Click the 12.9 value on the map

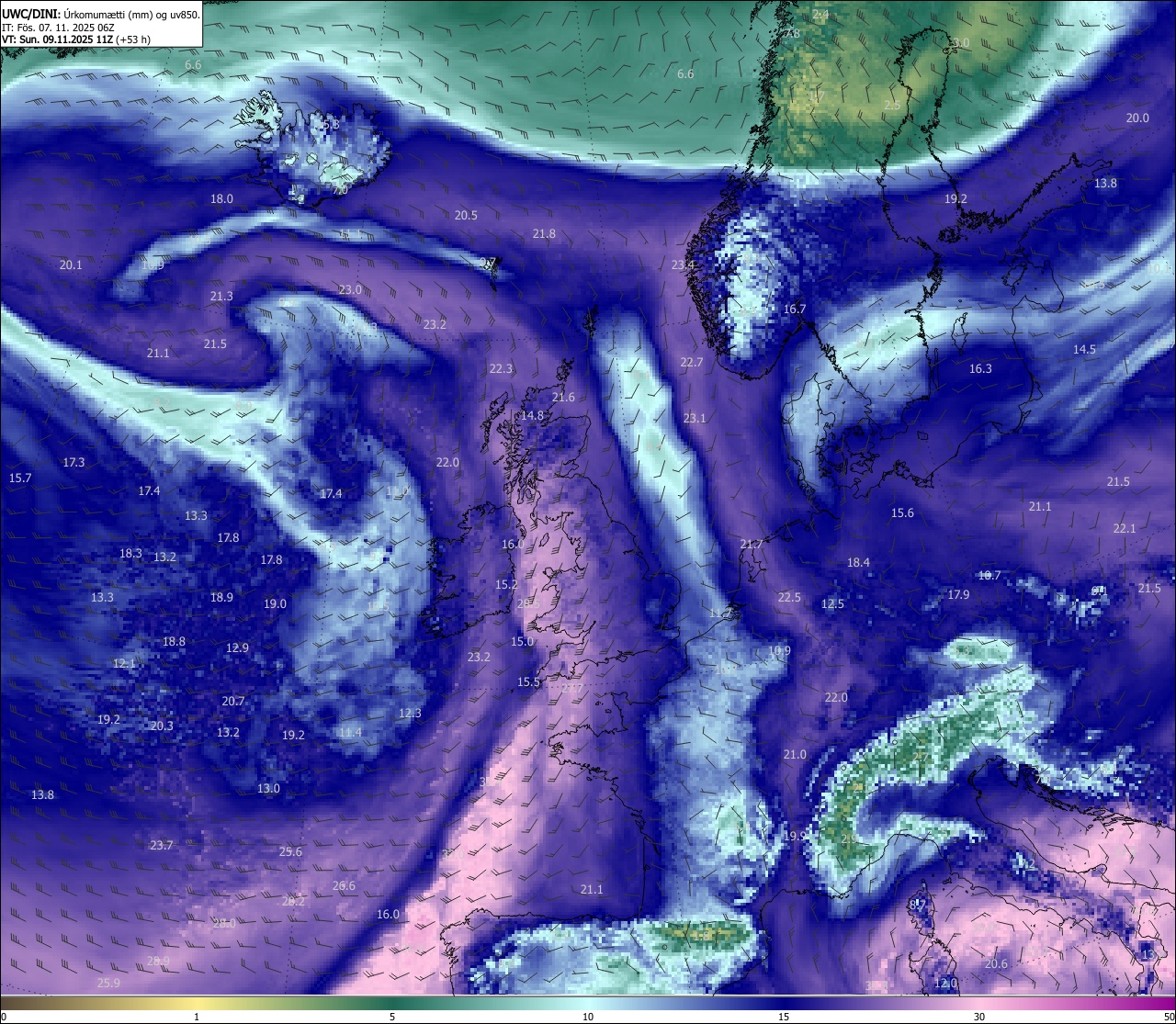coord(237,647)
